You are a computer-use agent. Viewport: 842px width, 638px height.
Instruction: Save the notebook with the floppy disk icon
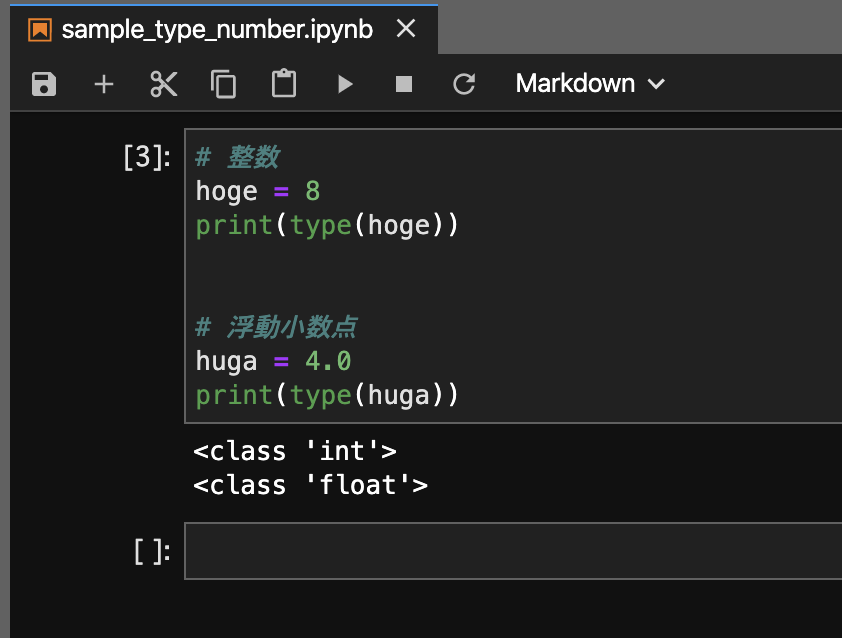point(43,84)
